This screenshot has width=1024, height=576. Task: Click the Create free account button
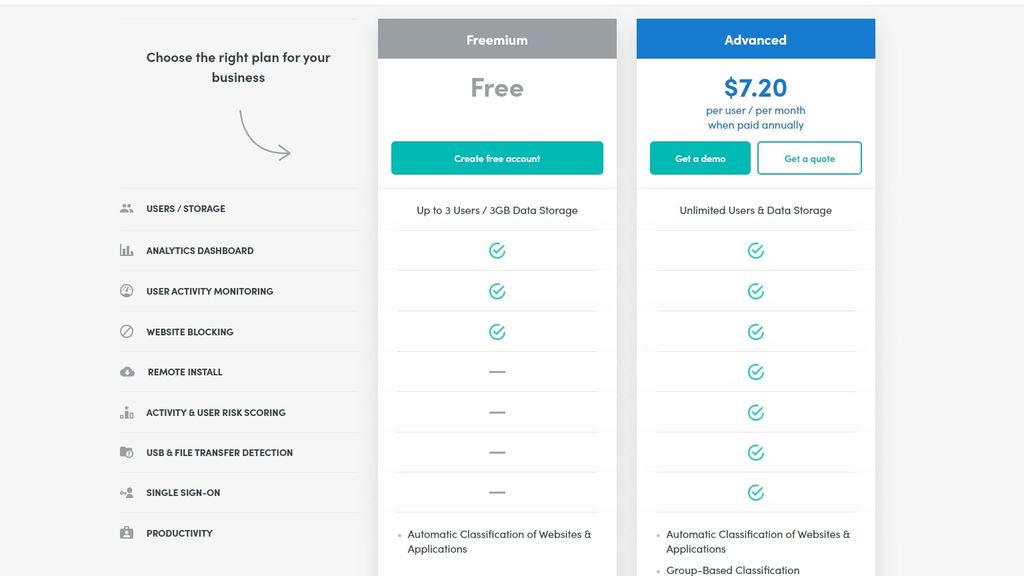[x=497, y=158]
